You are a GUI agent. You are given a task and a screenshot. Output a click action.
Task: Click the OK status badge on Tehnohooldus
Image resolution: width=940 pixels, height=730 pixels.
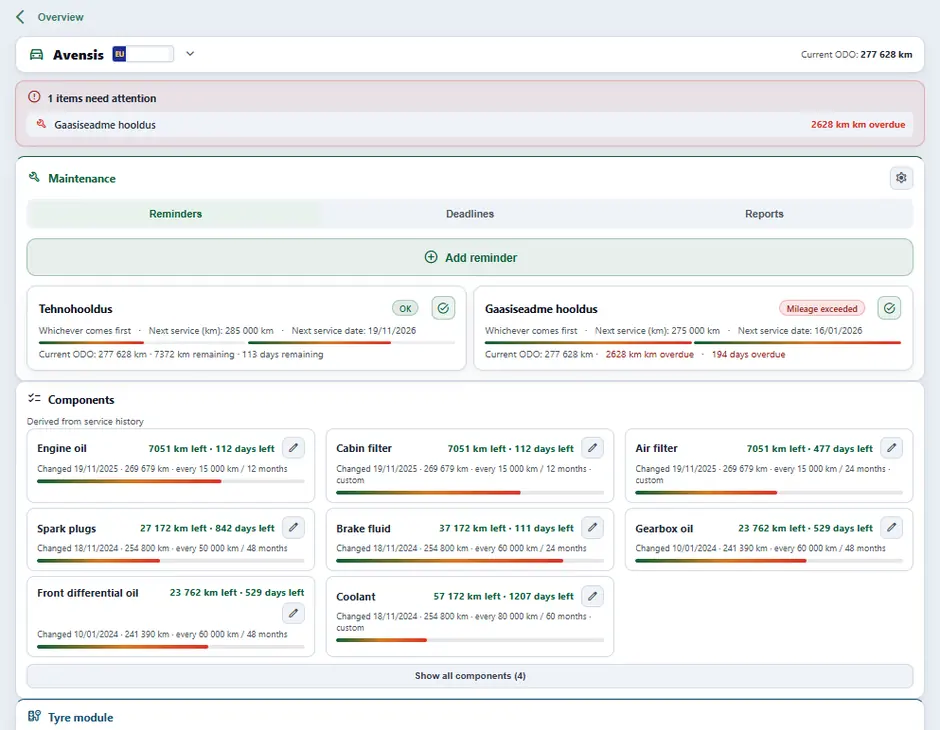coord(405,309)
